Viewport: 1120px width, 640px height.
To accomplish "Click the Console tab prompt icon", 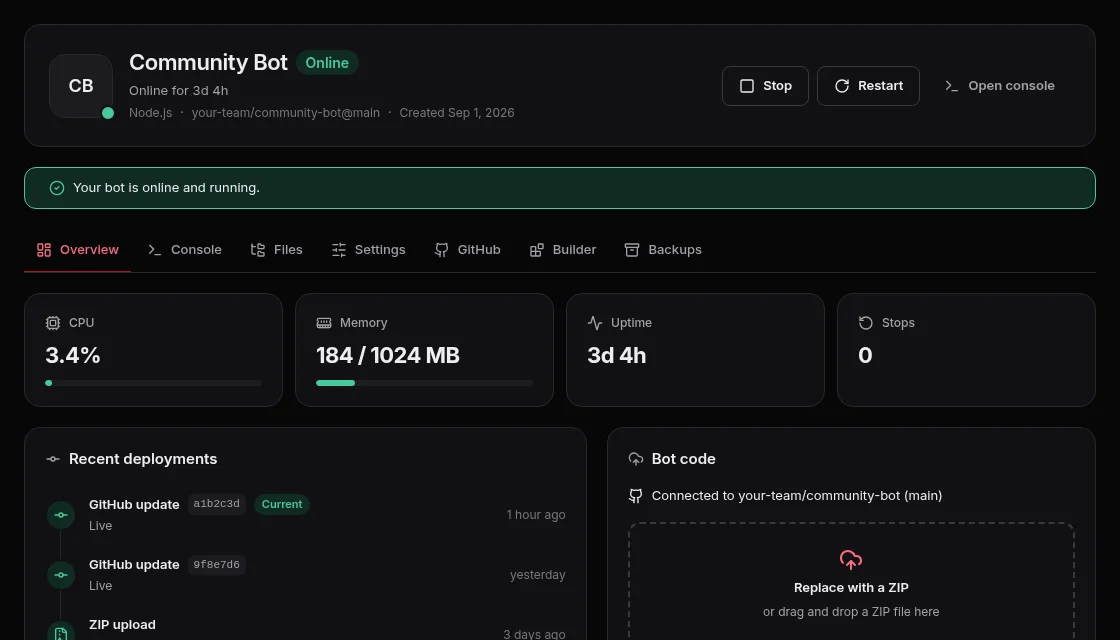I will (x=155, y=250).
